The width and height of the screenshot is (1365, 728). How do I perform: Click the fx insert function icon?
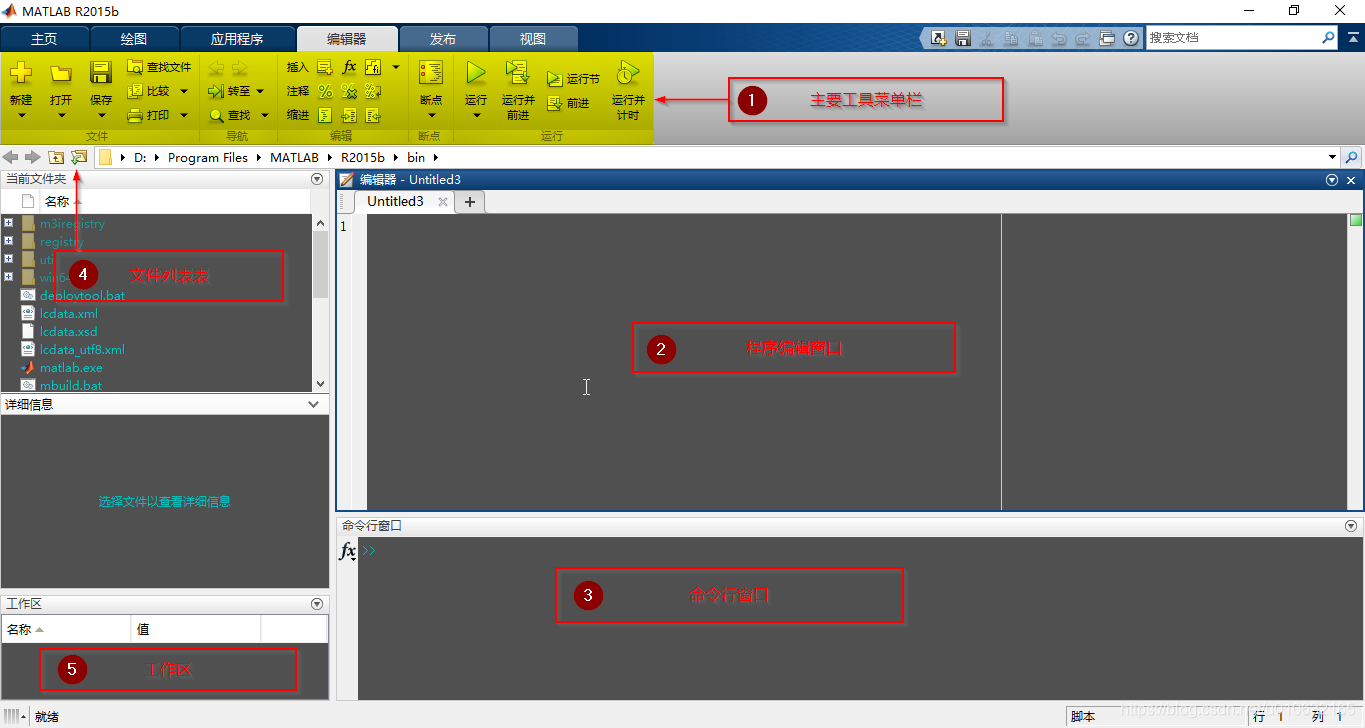click(x=349, y=67)
